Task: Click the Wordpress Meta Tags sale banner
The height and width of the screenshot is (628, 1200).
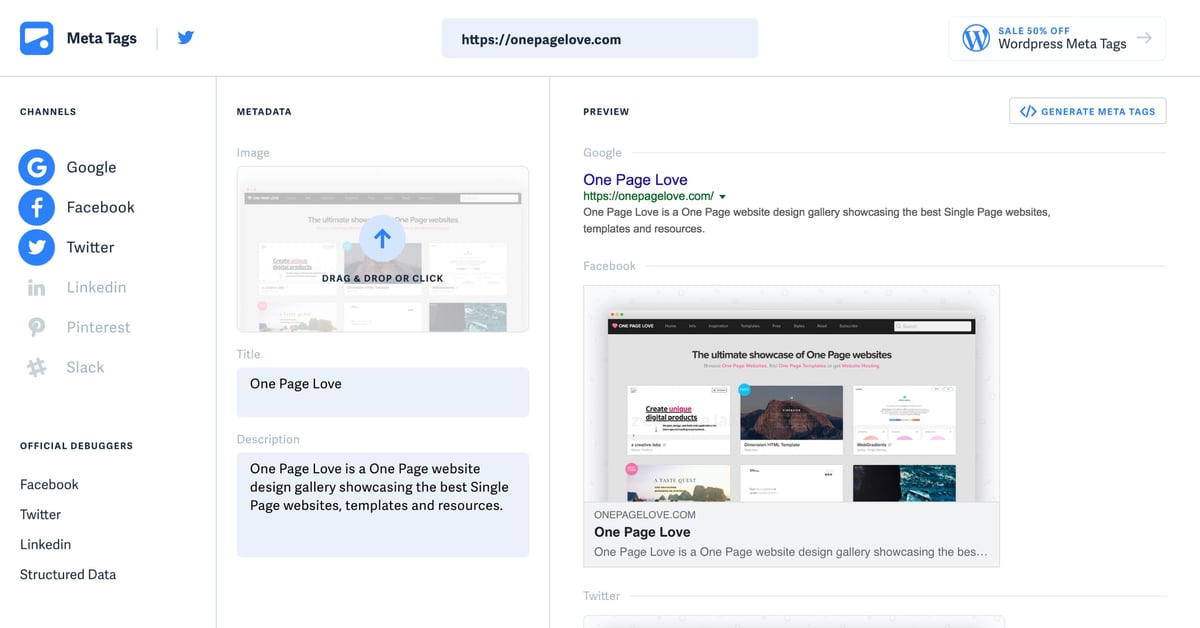Action: [x=1057, y=39]
